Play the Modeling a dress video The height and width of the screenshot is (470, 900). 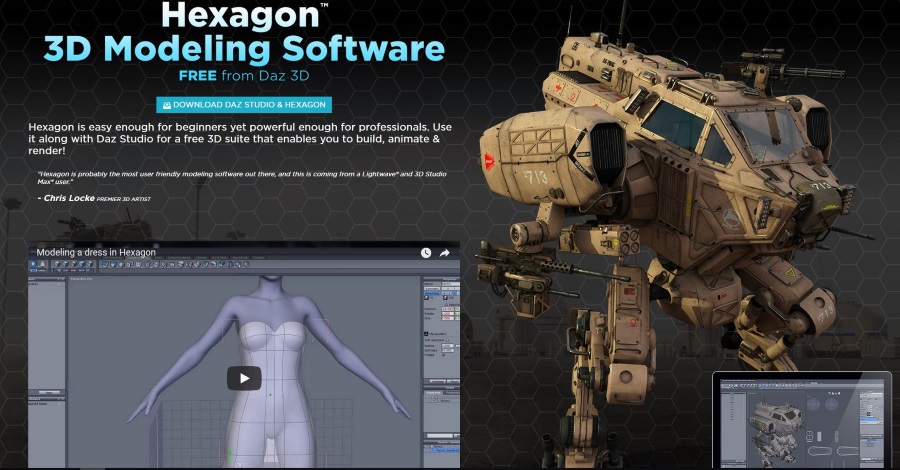coord(244,378)
